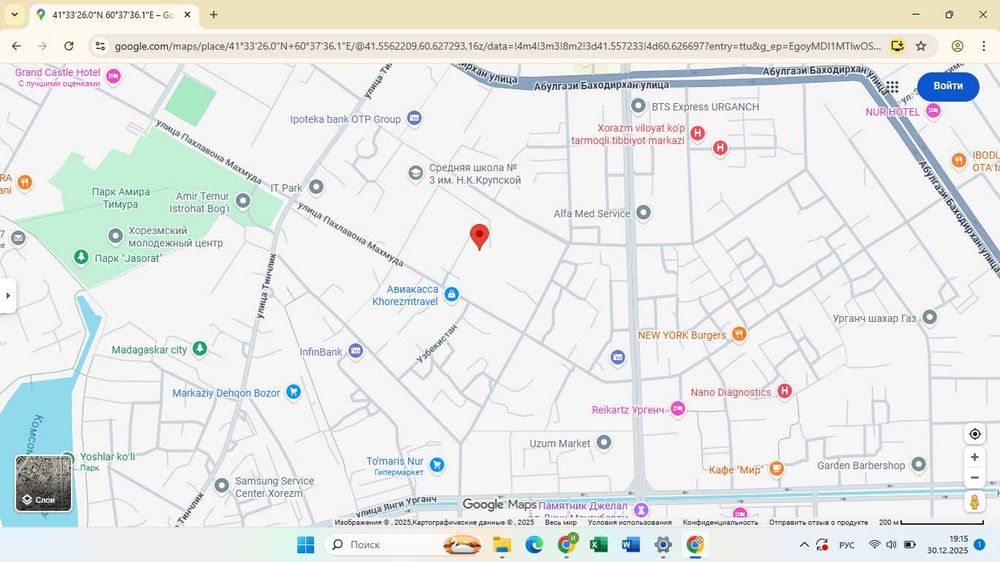Viewport: 1000px width, 562px height.
Task: Click the taskbar Поиск search box
Action: tap(404, 545)
